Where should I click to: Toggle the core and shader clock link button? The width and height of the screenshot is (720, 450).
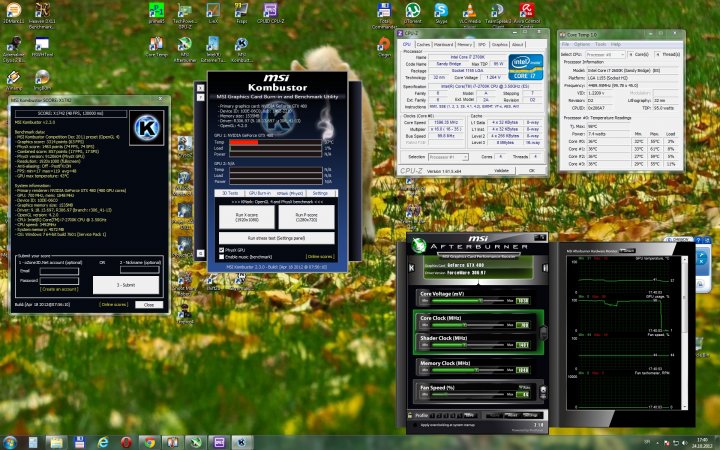tap(543, 333)
